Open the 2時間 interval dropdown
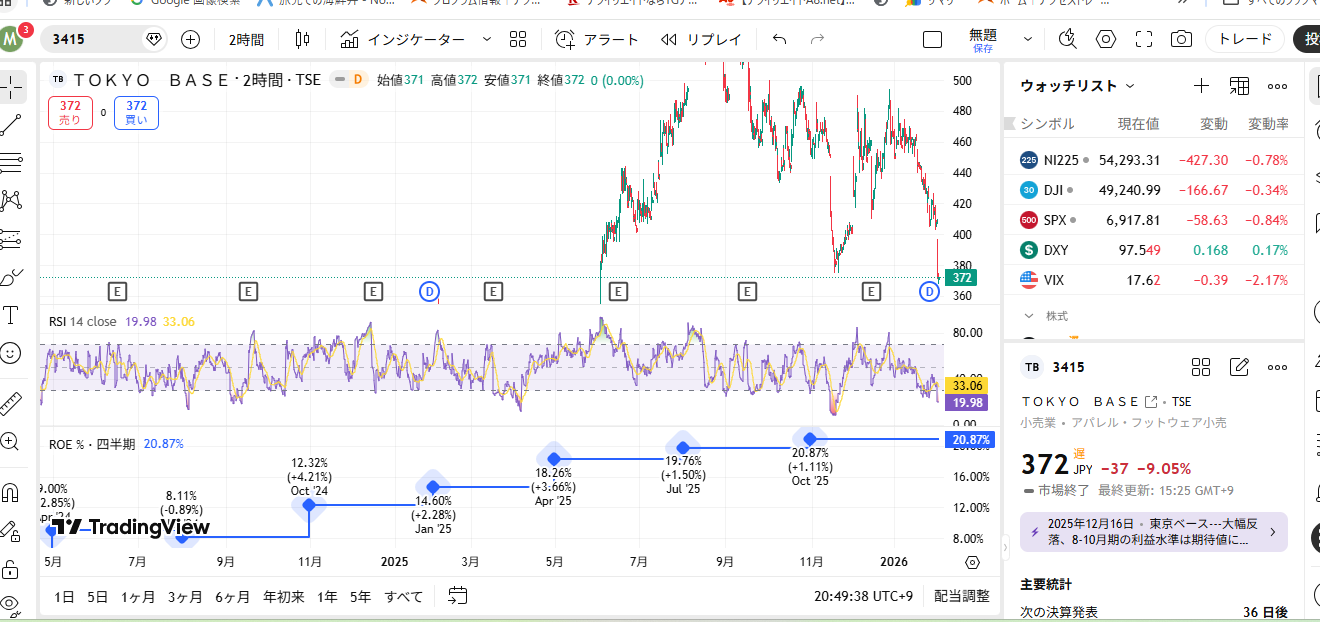This screenshot has width=1320, height=622. (246, 39)
